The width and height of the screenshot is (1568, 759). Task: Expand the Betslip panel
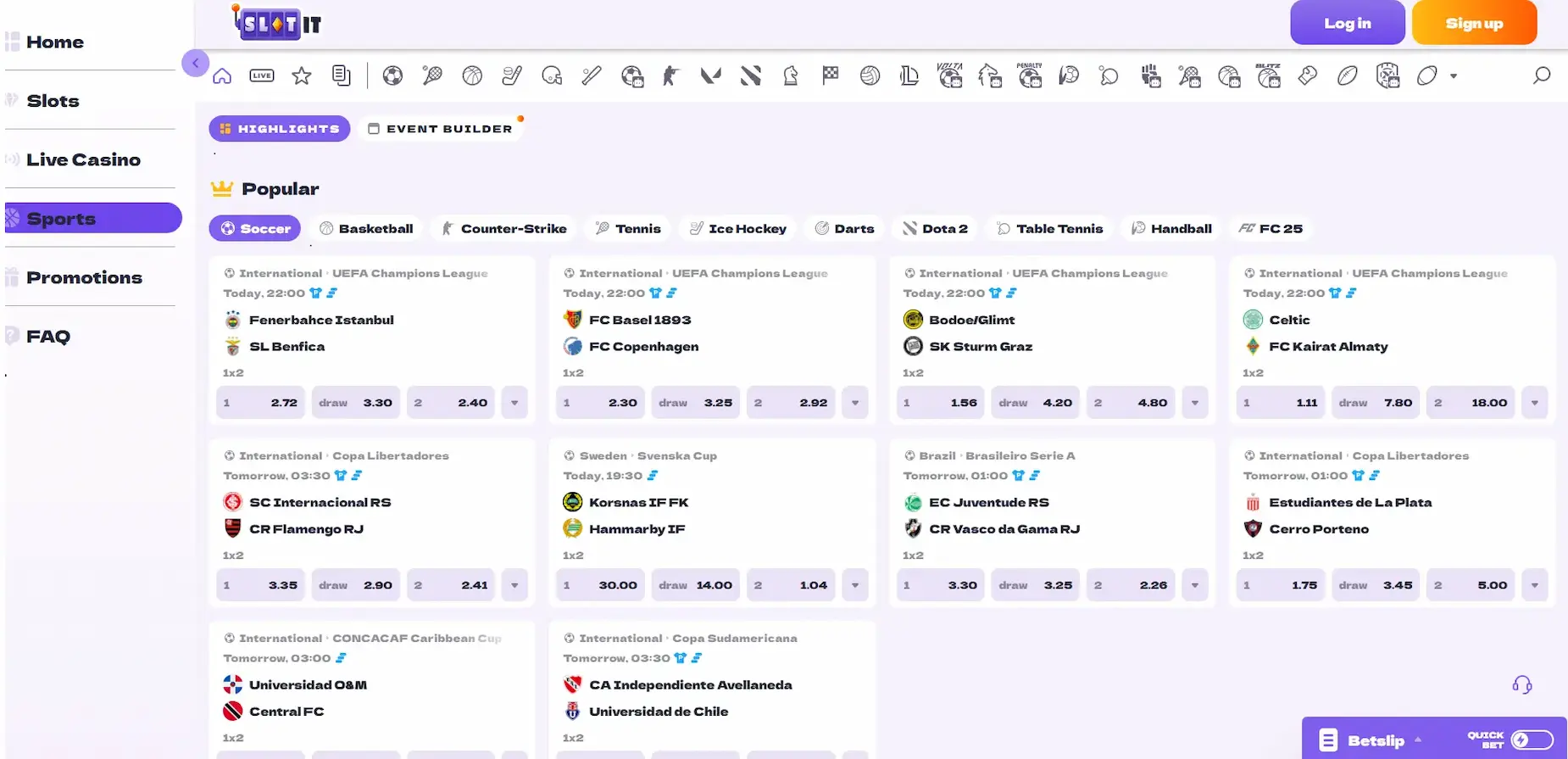click(x=1376, y=740)
